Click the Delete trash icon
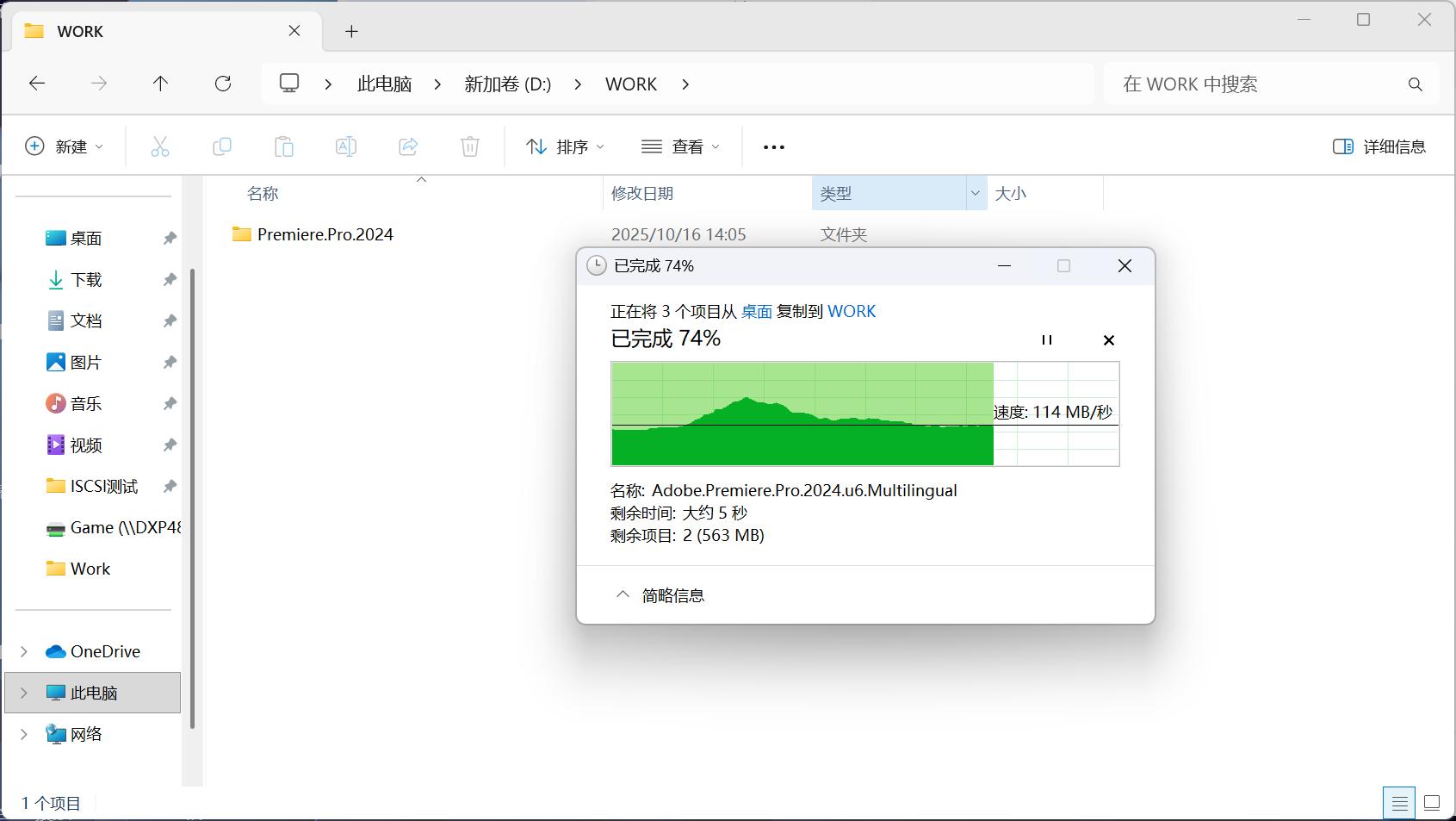Screen dimensions: 1456x821 (470, 146)
